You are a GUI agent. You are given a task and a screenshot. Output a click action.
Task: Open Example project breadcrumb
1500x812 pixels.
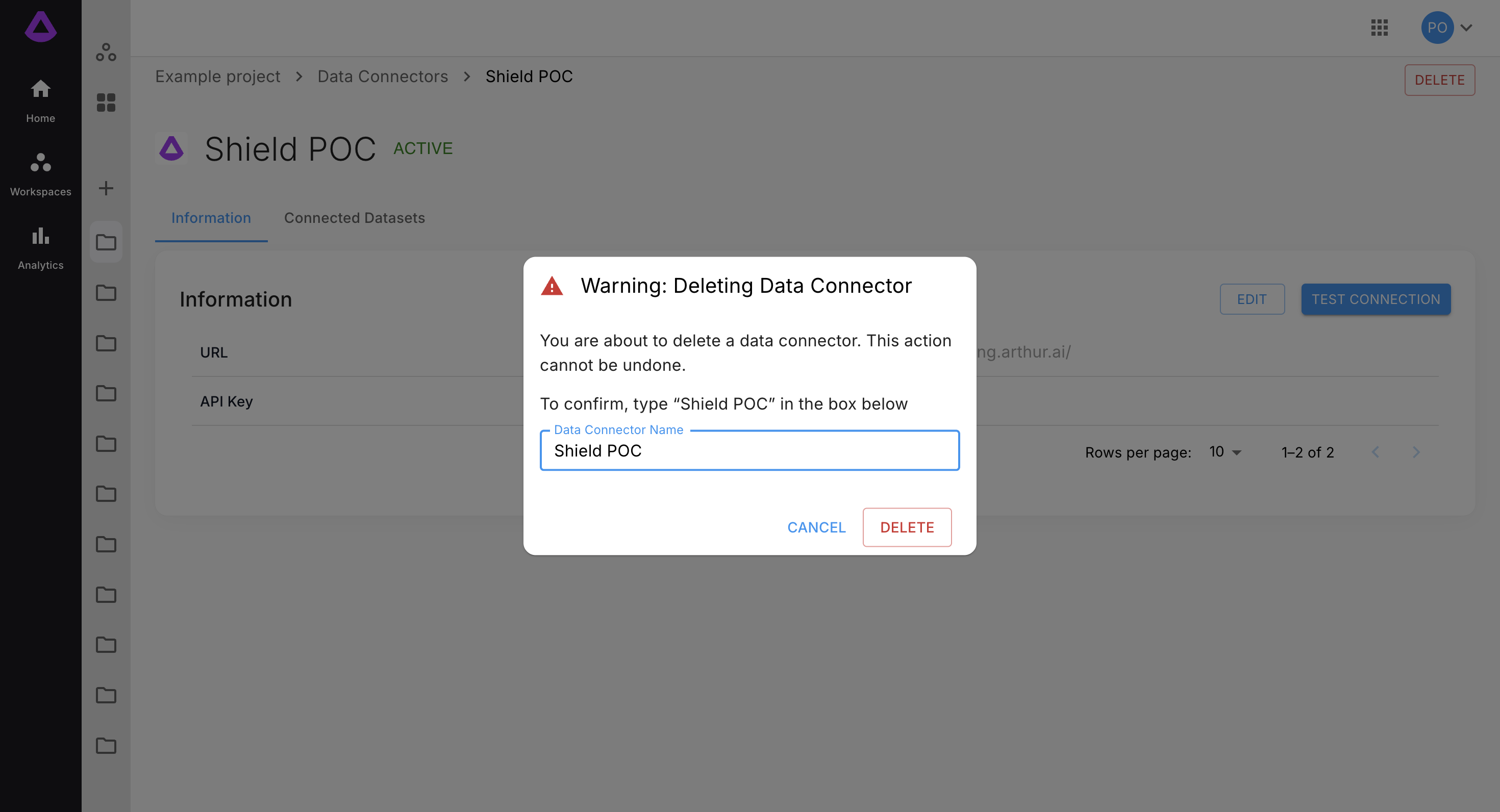pyautogui.click(x=217, y=76)
